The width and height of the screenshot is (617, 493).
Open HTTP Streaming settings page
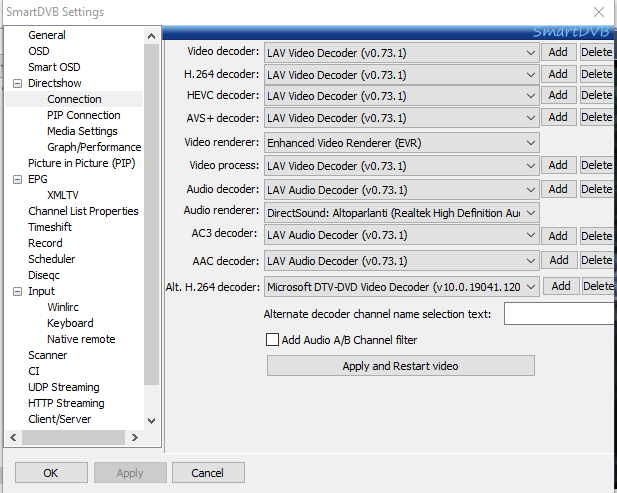pyautogui.click(x=67, y=404)
